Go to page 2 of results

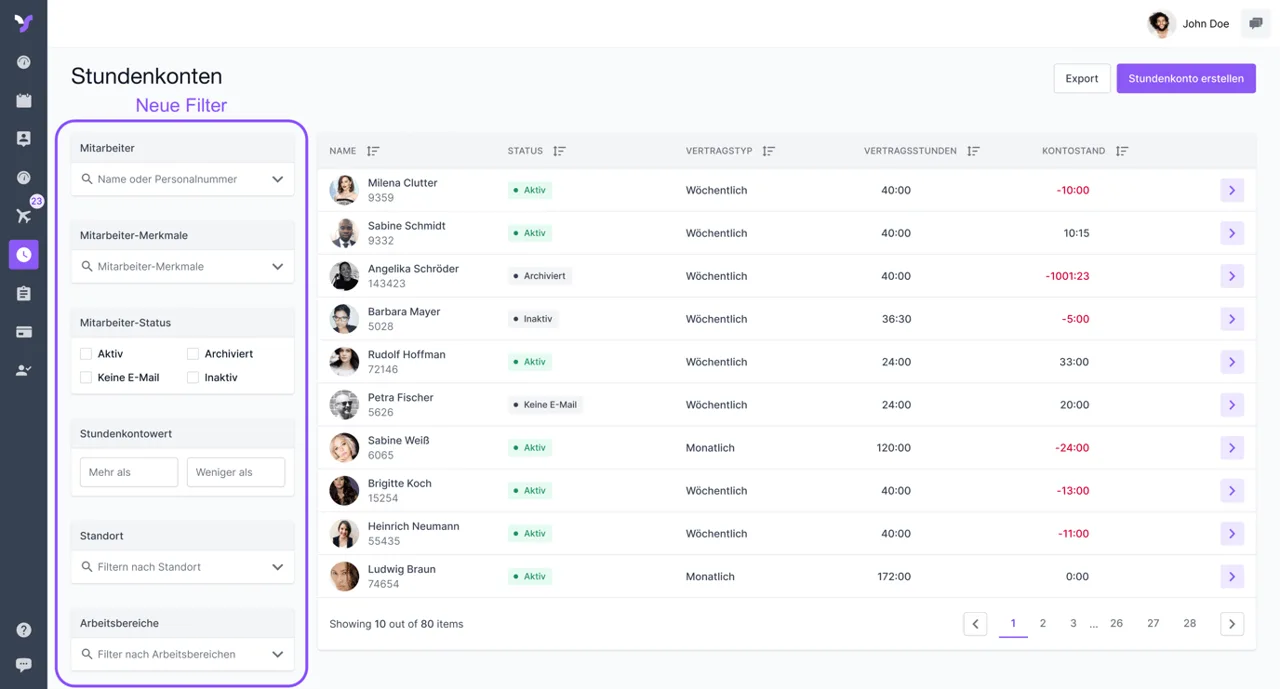tap(1042, 623)
